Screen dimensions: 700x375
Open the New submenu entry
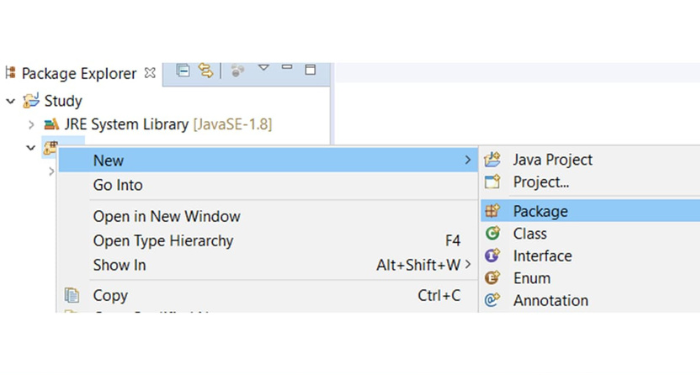click(x=268, y=160)
